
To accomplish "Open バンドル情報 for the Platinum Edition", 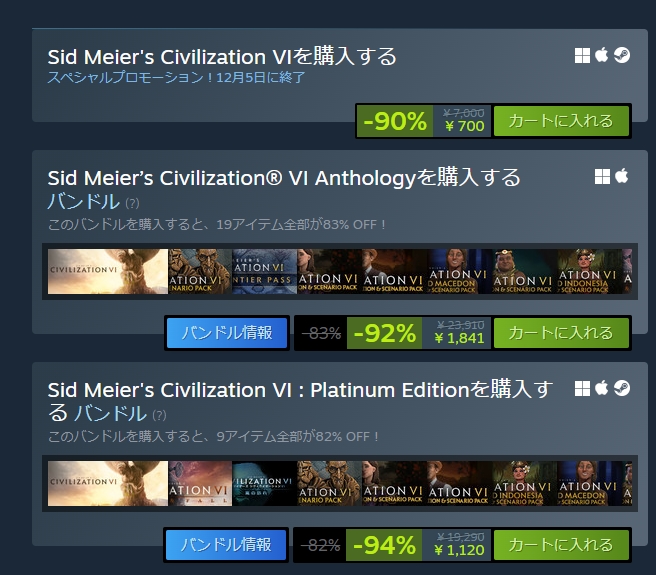I will [x=227, y=545].
